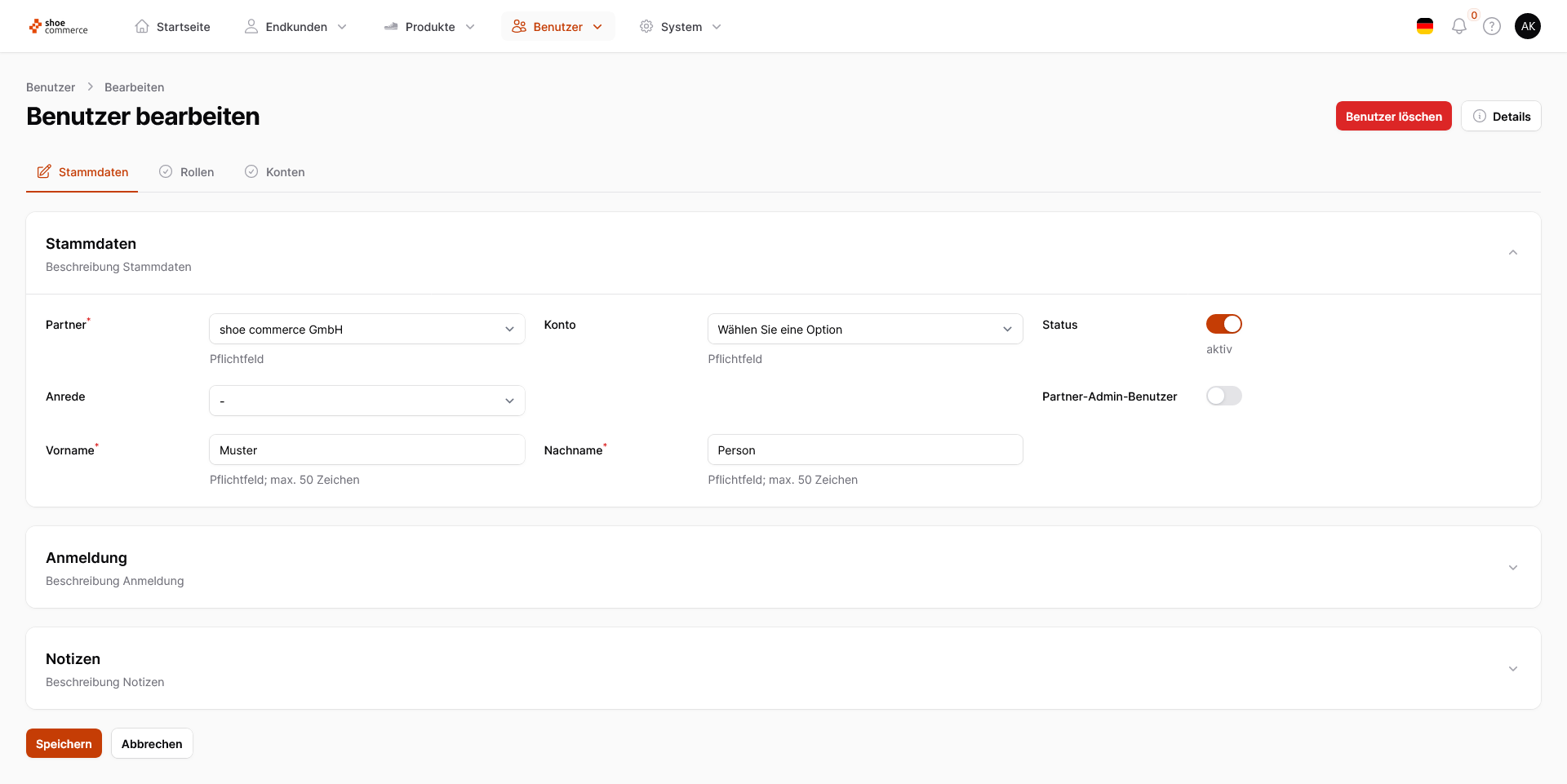The width and height of the screenshot is (1567, 784).
Task: Open the Endkunden menu
Action: click(295, 27)
